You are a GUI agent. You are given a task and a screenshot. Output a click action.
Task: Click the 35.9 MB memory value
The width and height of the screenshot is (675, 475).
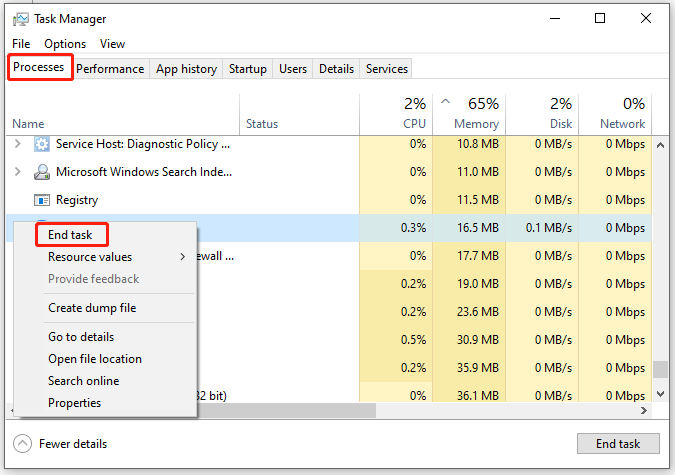(477, 368)
